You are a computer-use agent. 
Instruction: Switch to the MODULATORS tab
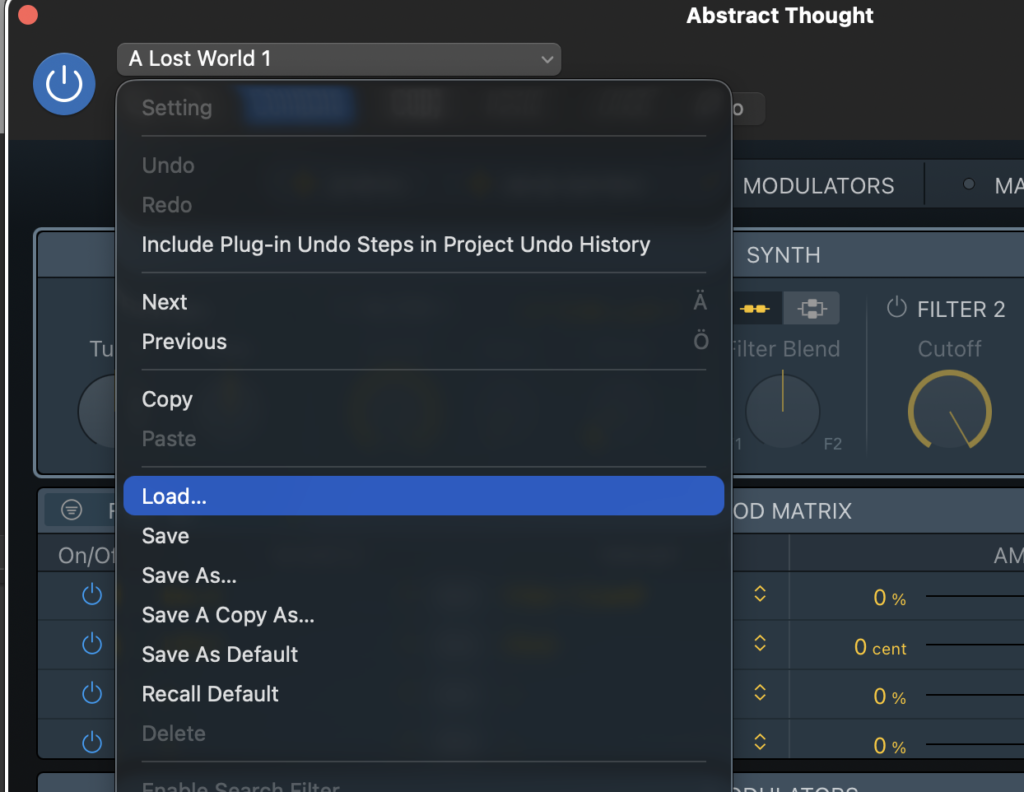click(x=818, y=186)
